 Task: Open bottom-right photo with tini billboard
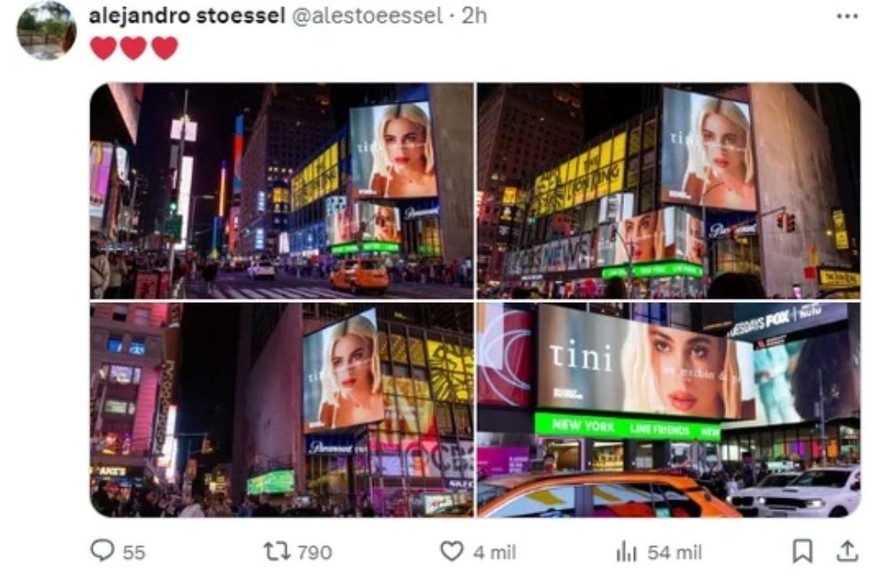pyautogui.click(x=669, y=410)
